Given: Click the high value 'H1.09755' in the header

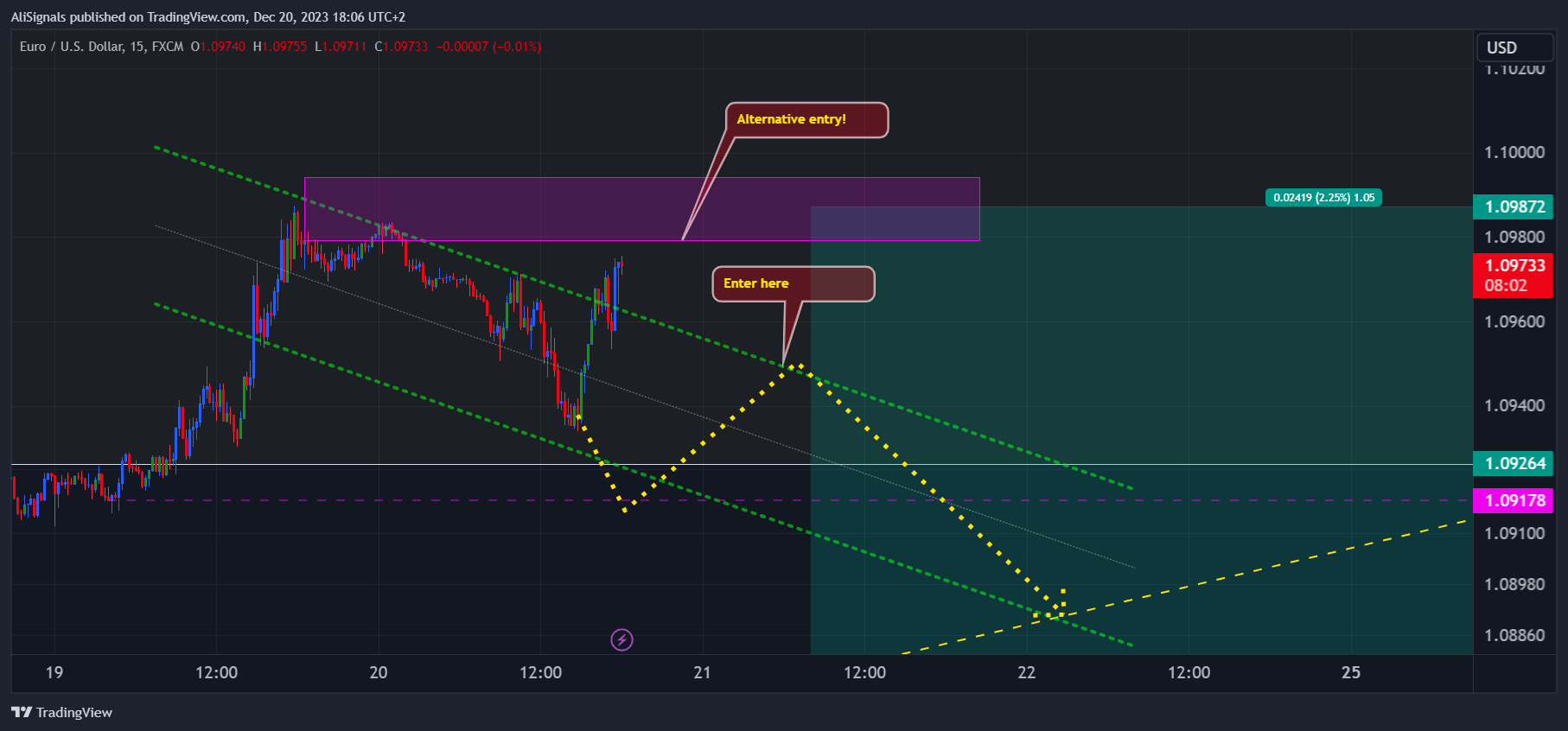Looking at the screenshot, I should click(x=280, y=47).
